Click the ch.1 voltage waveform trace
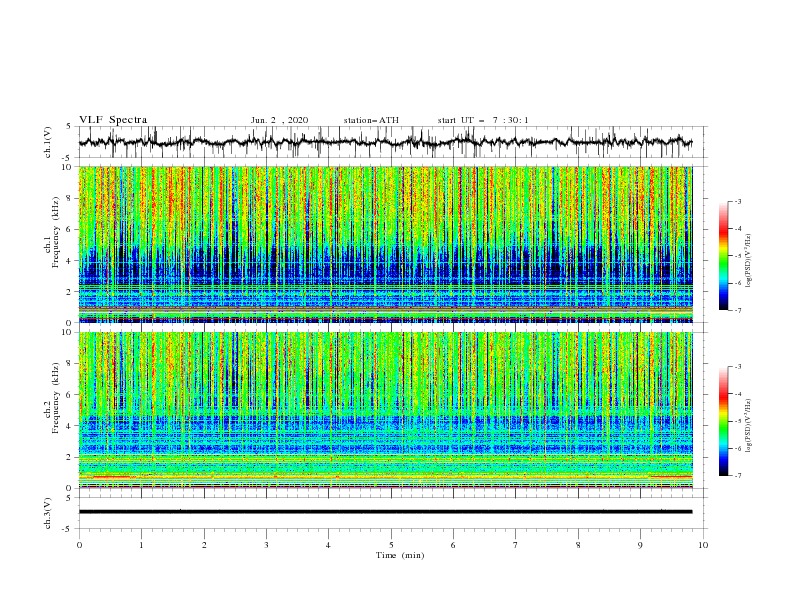Screen dimensions: 792x612 [x=385, y=142]
